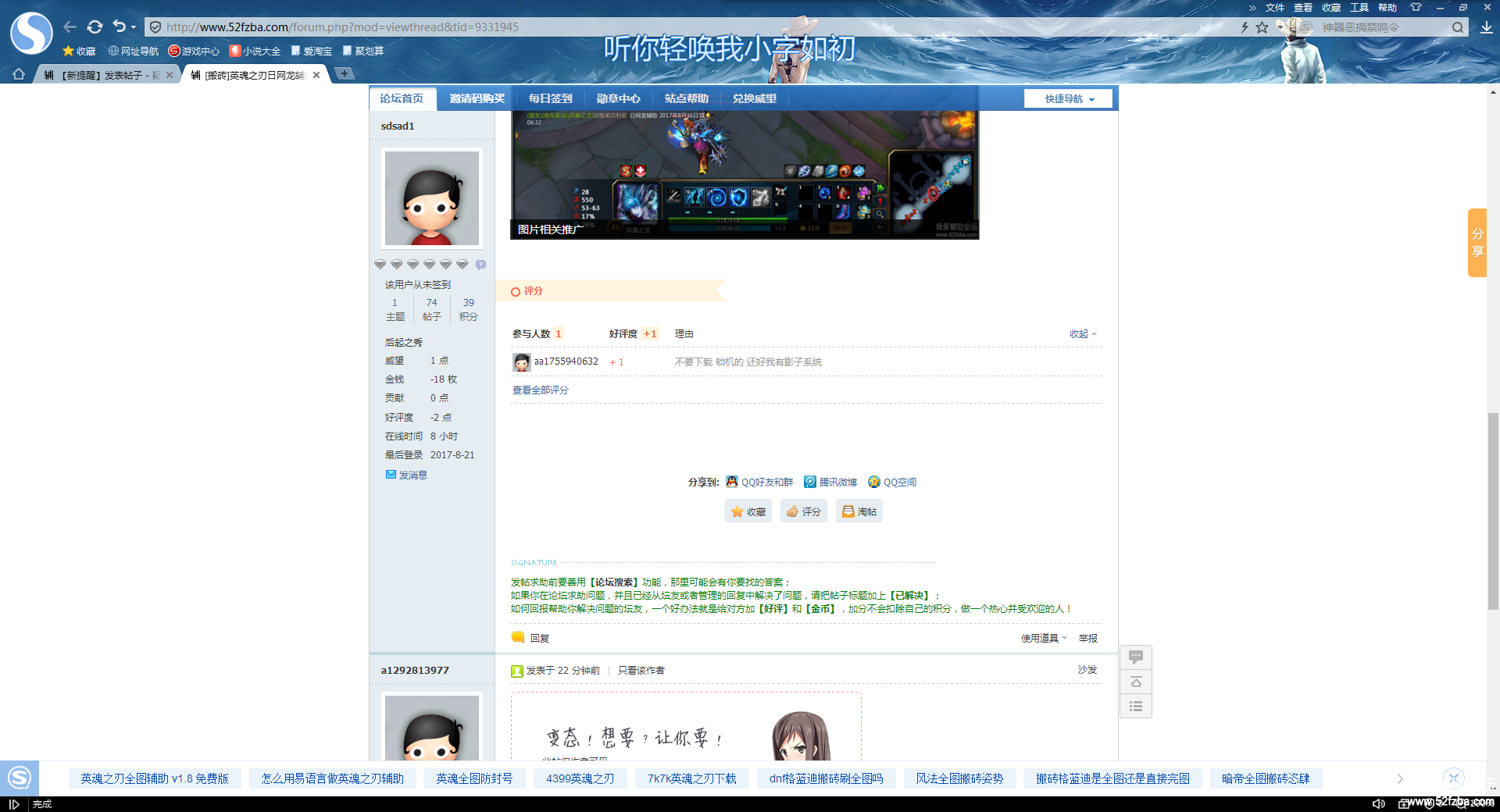Open the 文件 menu

point(1275,8)
